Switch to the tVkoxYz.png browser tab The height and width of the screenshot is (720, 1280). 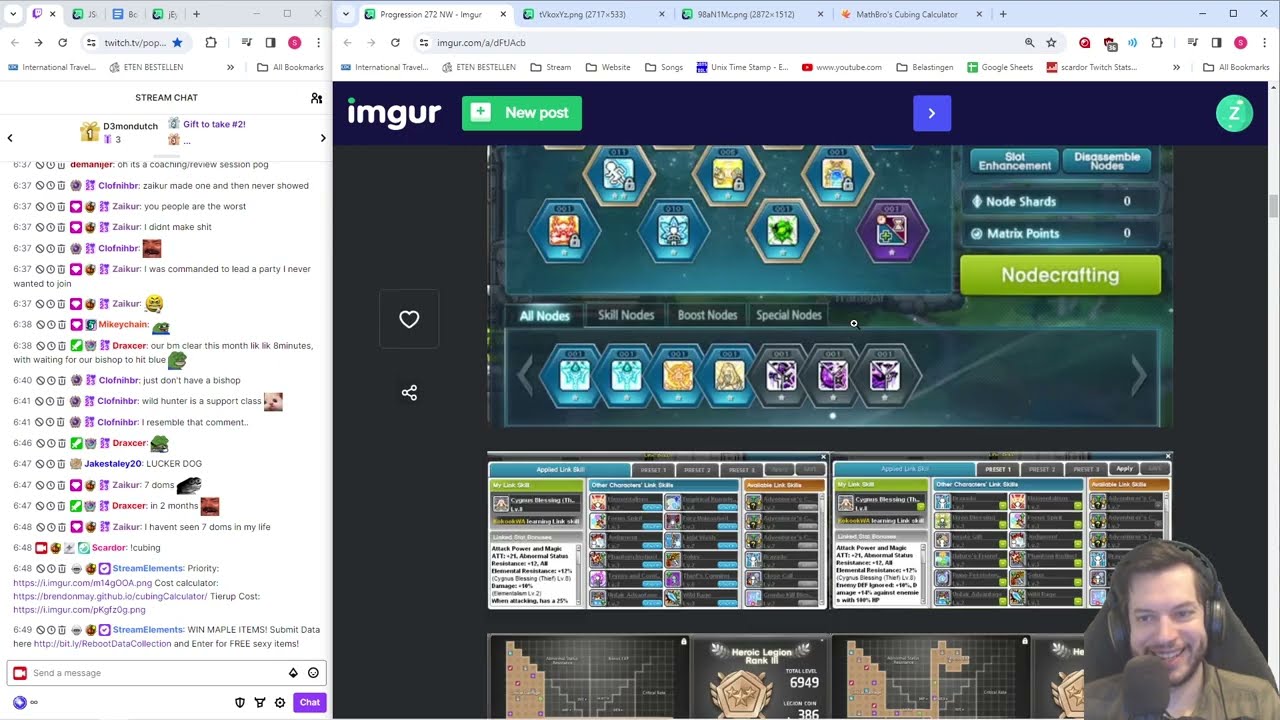pos(592,14)
